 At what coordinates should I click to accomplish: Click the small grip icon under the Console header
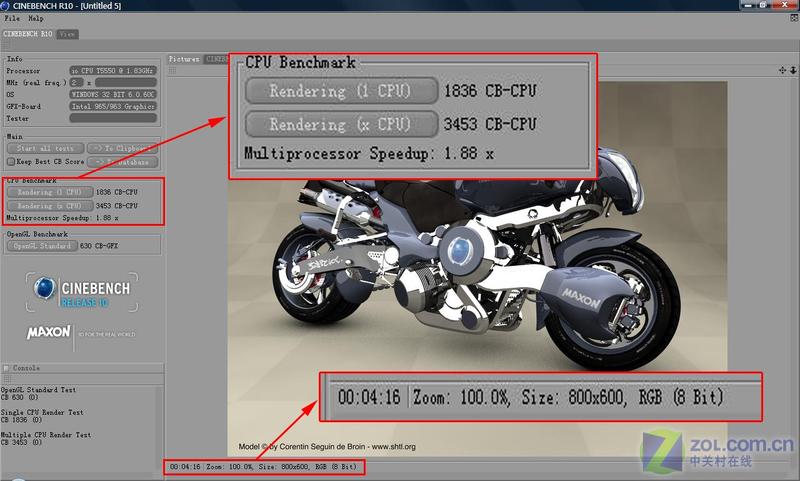(7, 378)
